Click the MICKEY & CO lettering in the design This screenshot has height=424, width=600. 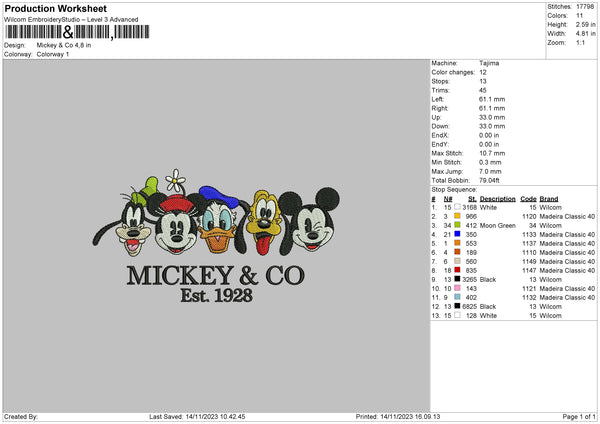point(216,275)
